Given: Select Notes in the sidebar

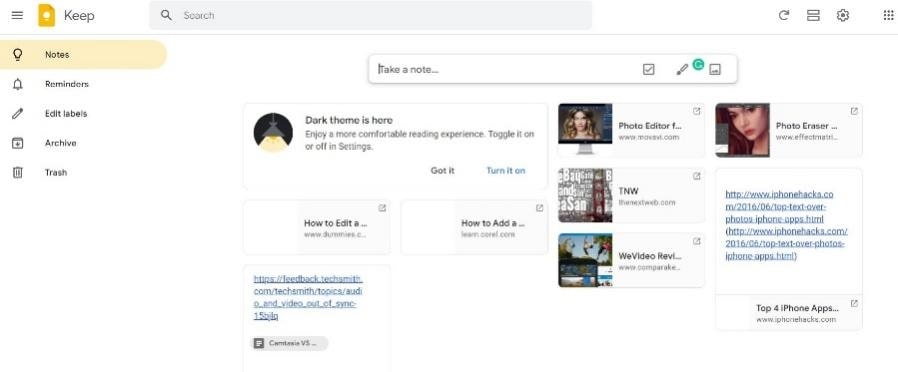Looking at the screenshot, I should 83,54.
